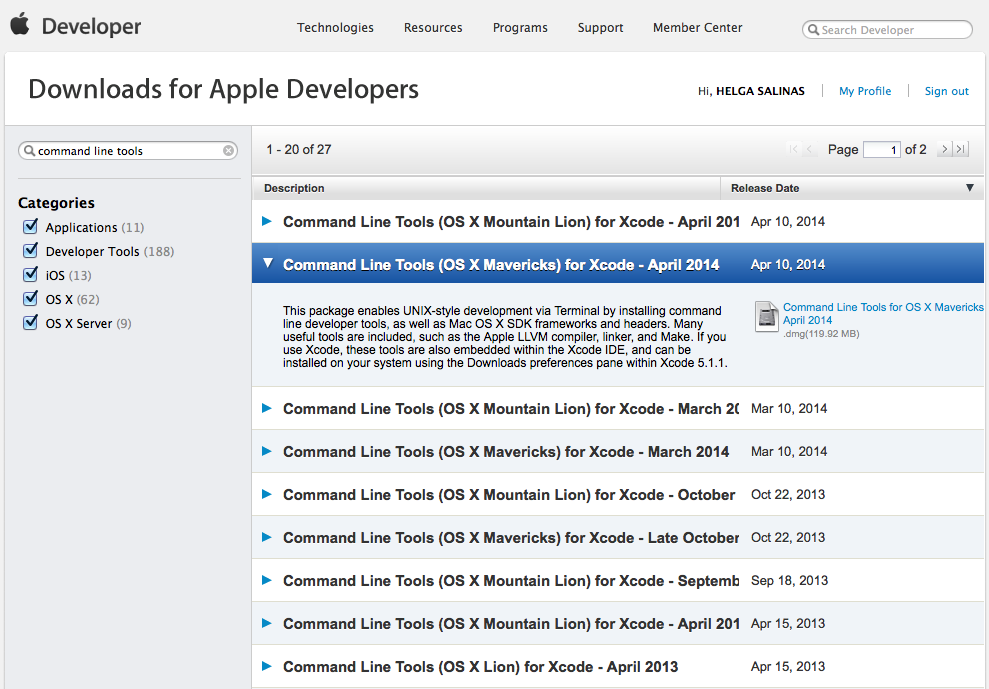This screenshot has height=689, width=989.
Task: Expand Mavericks Late October row
Action: coord(267,537)
